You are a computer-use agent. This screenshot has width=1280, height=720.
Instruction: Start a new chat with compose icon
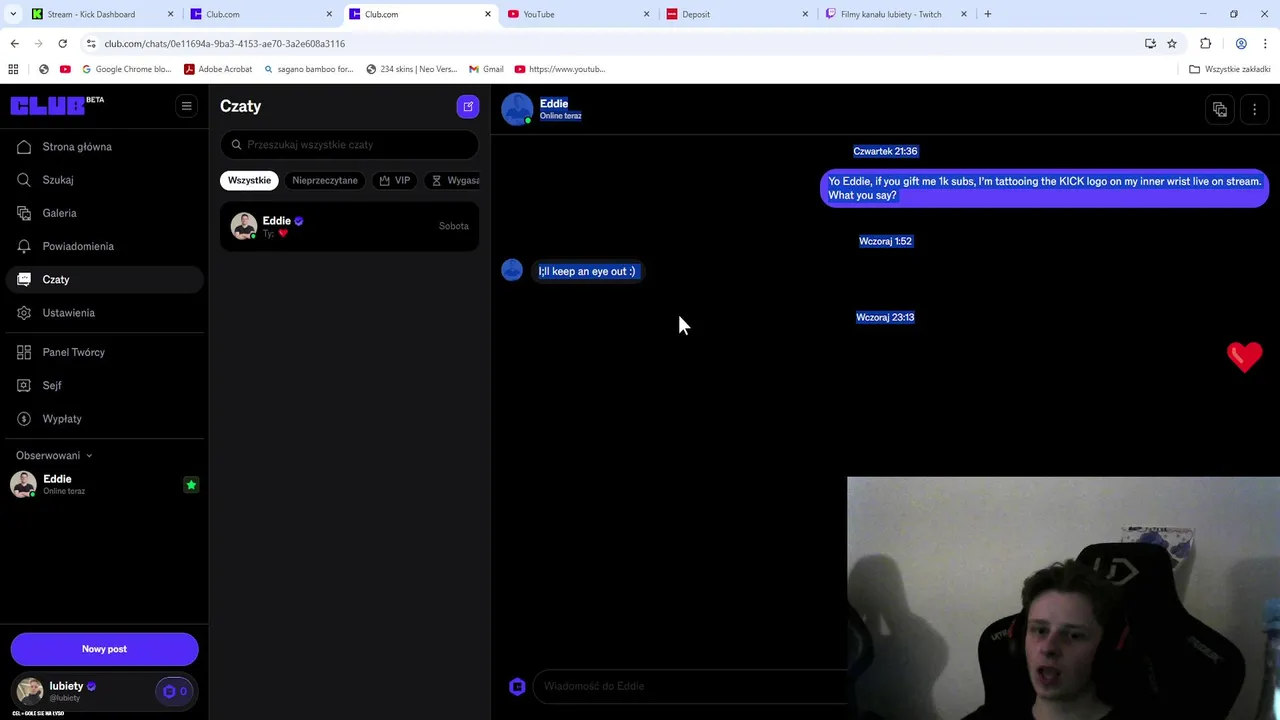[x=468, y=106]
